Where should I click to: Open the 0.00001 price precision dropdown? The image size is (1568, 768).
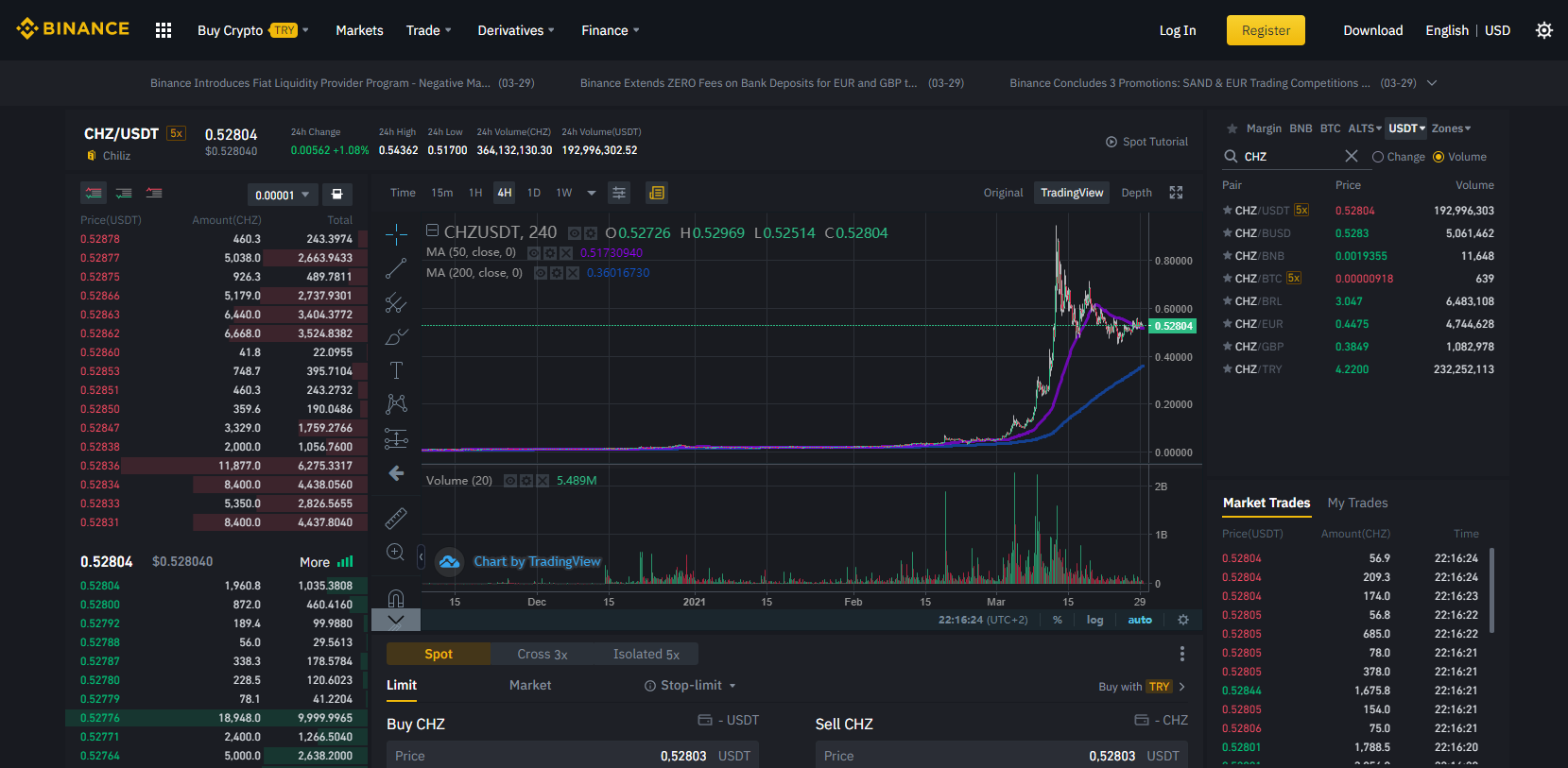click(282, 195)
